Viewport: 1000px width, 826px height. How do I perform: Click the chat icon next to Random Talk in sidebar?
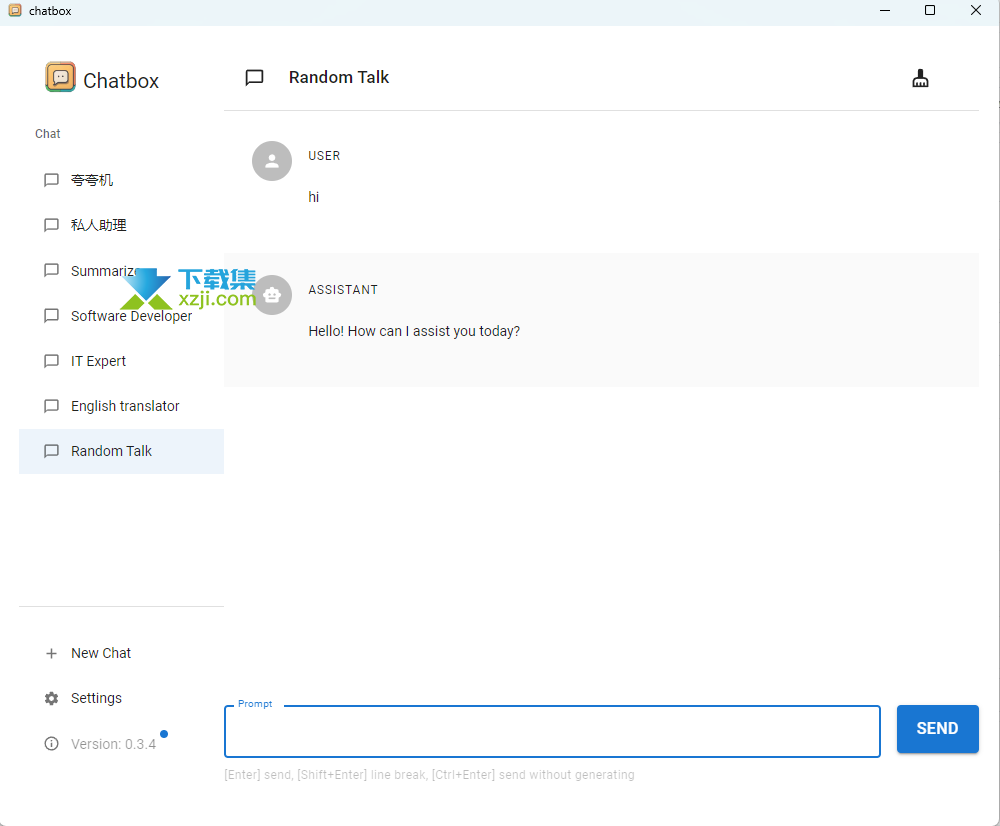51,451
